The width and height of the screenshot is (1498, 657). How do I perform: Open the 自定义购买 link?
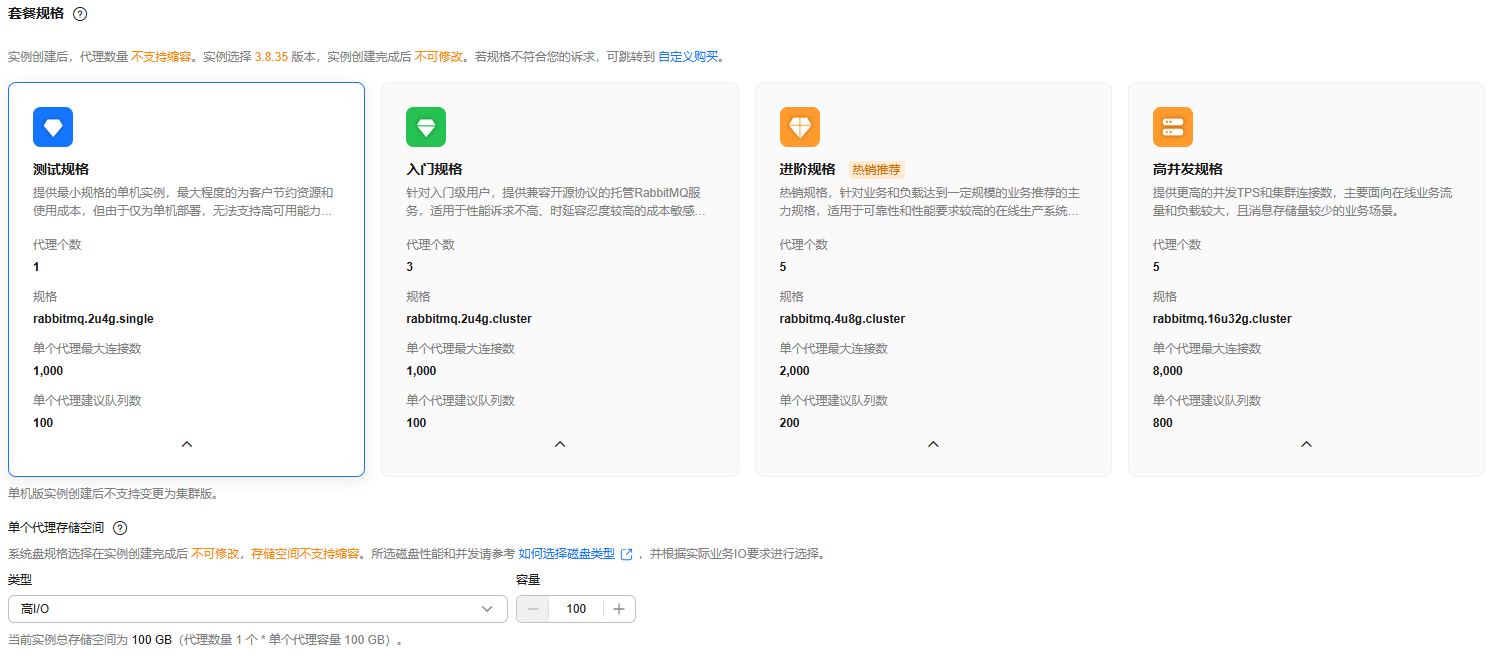pyautogui.click(x=688, y=57)
